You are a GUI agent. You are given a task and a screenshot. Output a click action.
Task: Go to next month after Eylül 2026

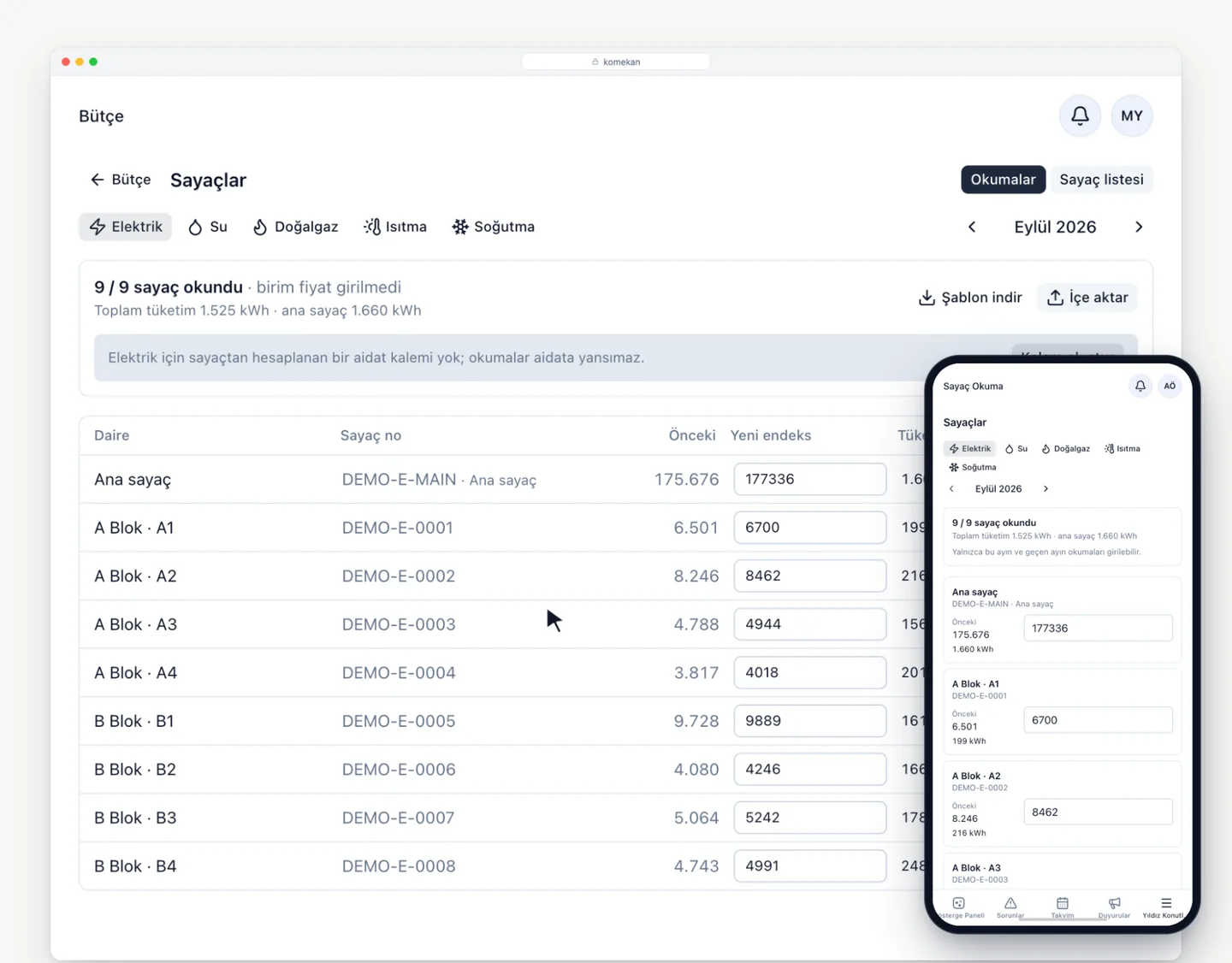tap(1139, 227)
